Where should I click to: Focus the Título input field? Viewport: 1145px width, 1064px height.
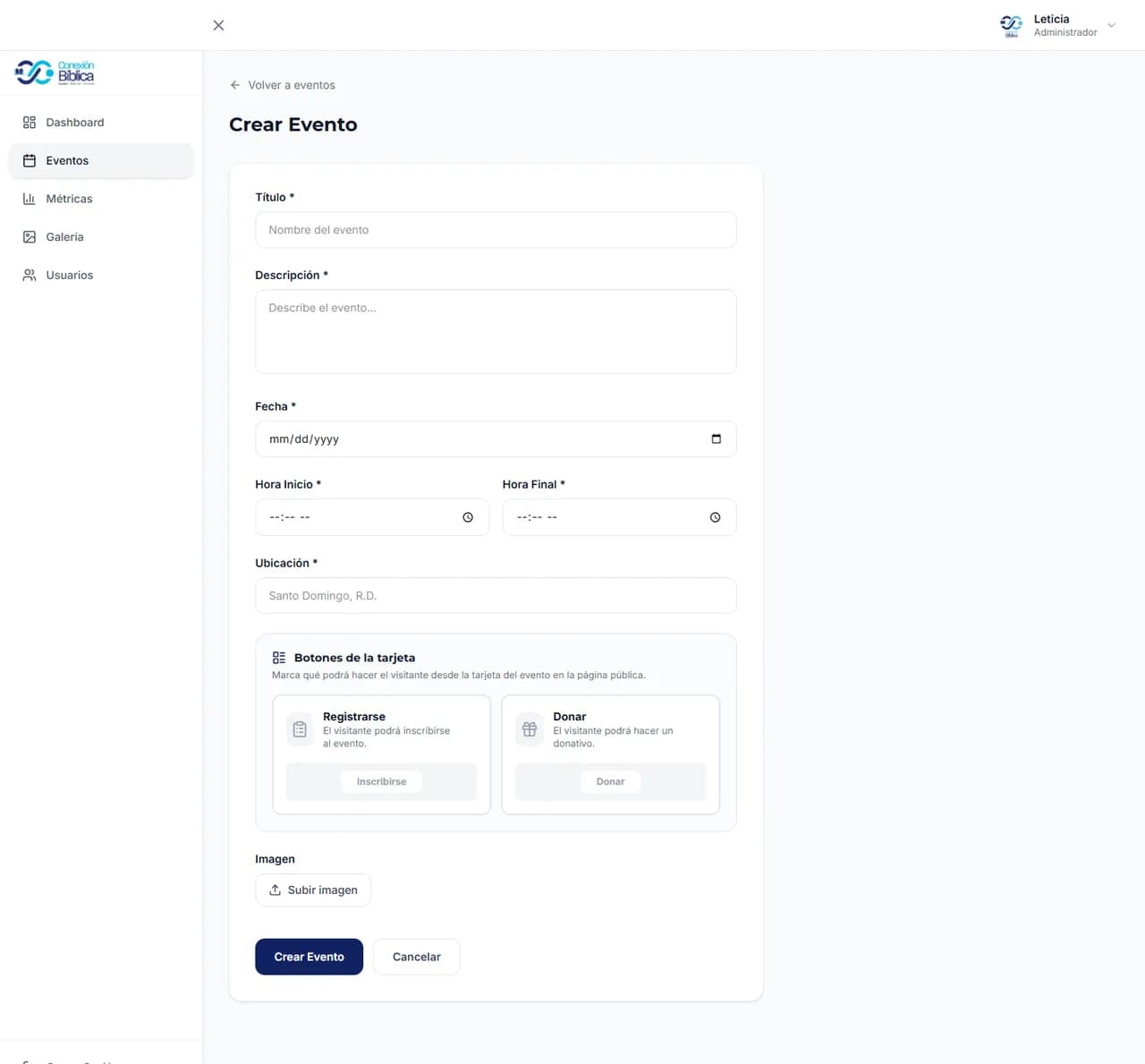click(496, 230)
